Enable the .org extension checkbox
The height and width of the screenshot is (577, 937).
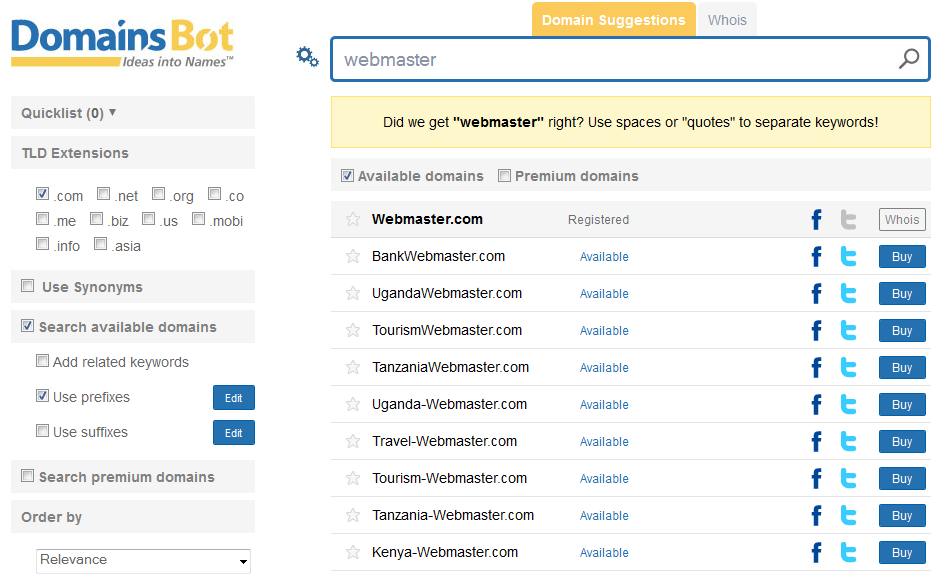158,194
